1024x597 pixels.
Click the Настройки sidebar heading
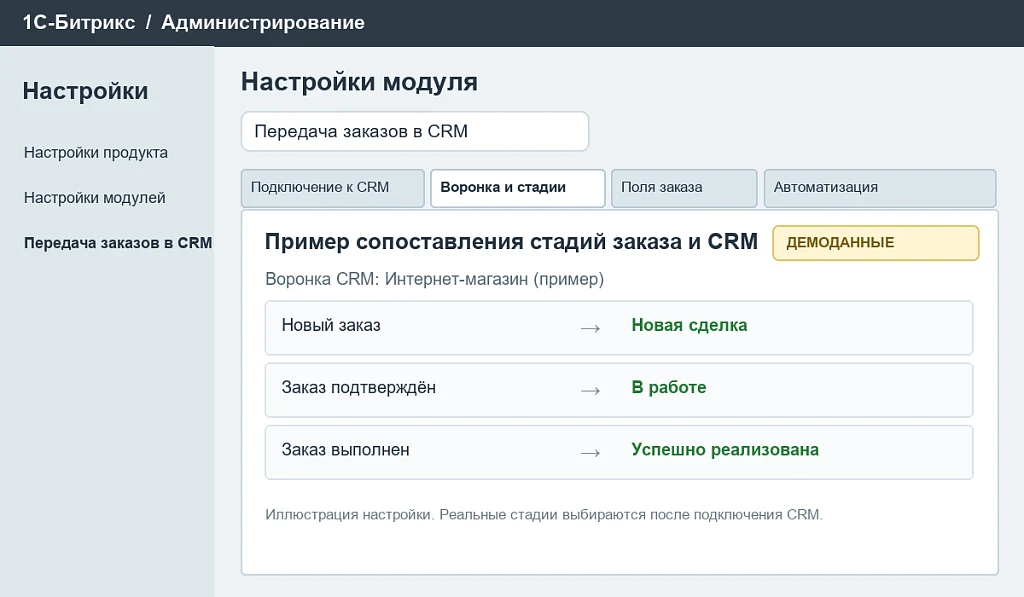[85, 91]
